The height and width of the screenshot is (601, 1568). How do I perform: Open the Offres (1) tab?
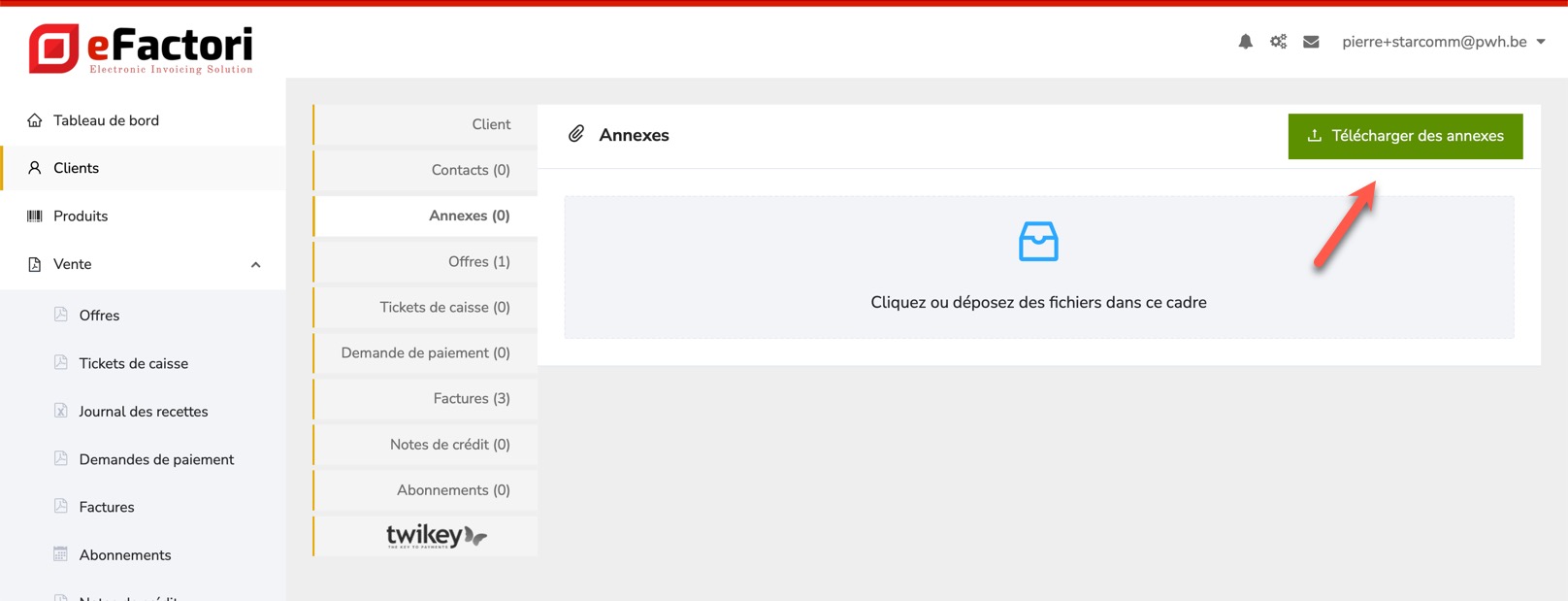478,261
